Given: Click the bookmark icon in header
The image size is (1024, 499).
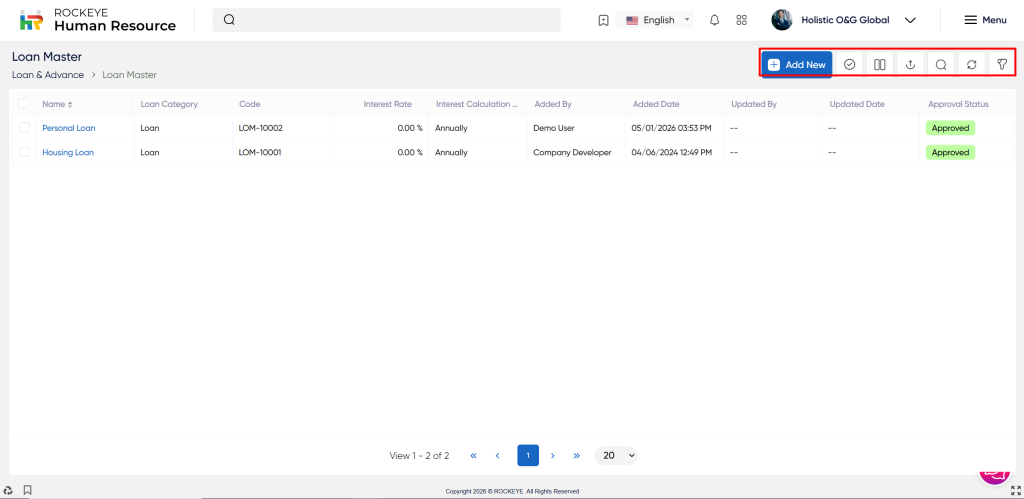Looking at the screenshot, I should 603,20.
